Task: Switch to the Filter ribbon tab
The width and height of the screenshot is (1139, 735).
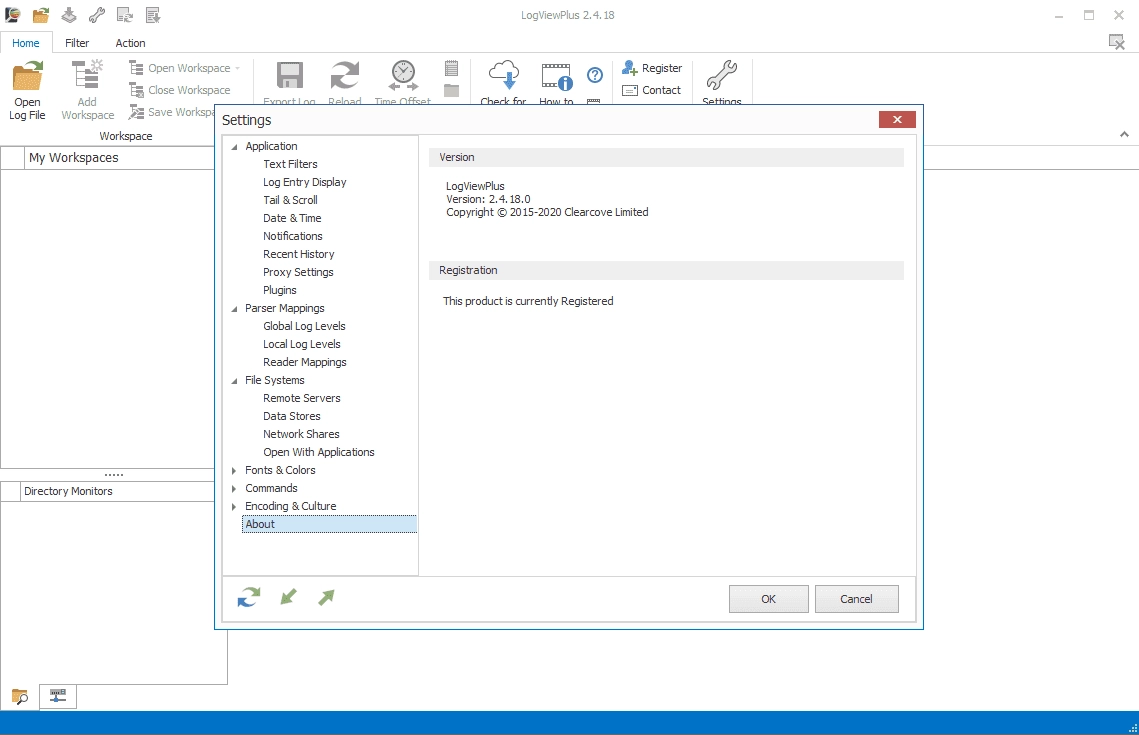Action: point(77,43)
